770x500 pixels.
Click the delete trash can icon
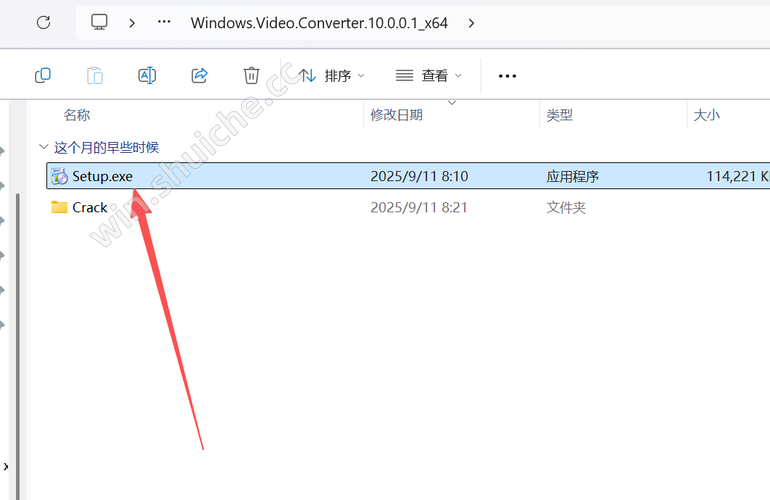251,76
